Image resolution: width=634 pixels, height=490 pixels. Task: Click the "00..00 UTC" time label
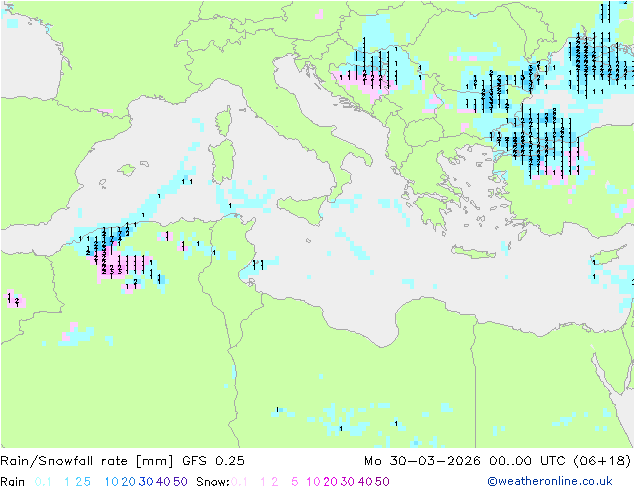[527, 461]
